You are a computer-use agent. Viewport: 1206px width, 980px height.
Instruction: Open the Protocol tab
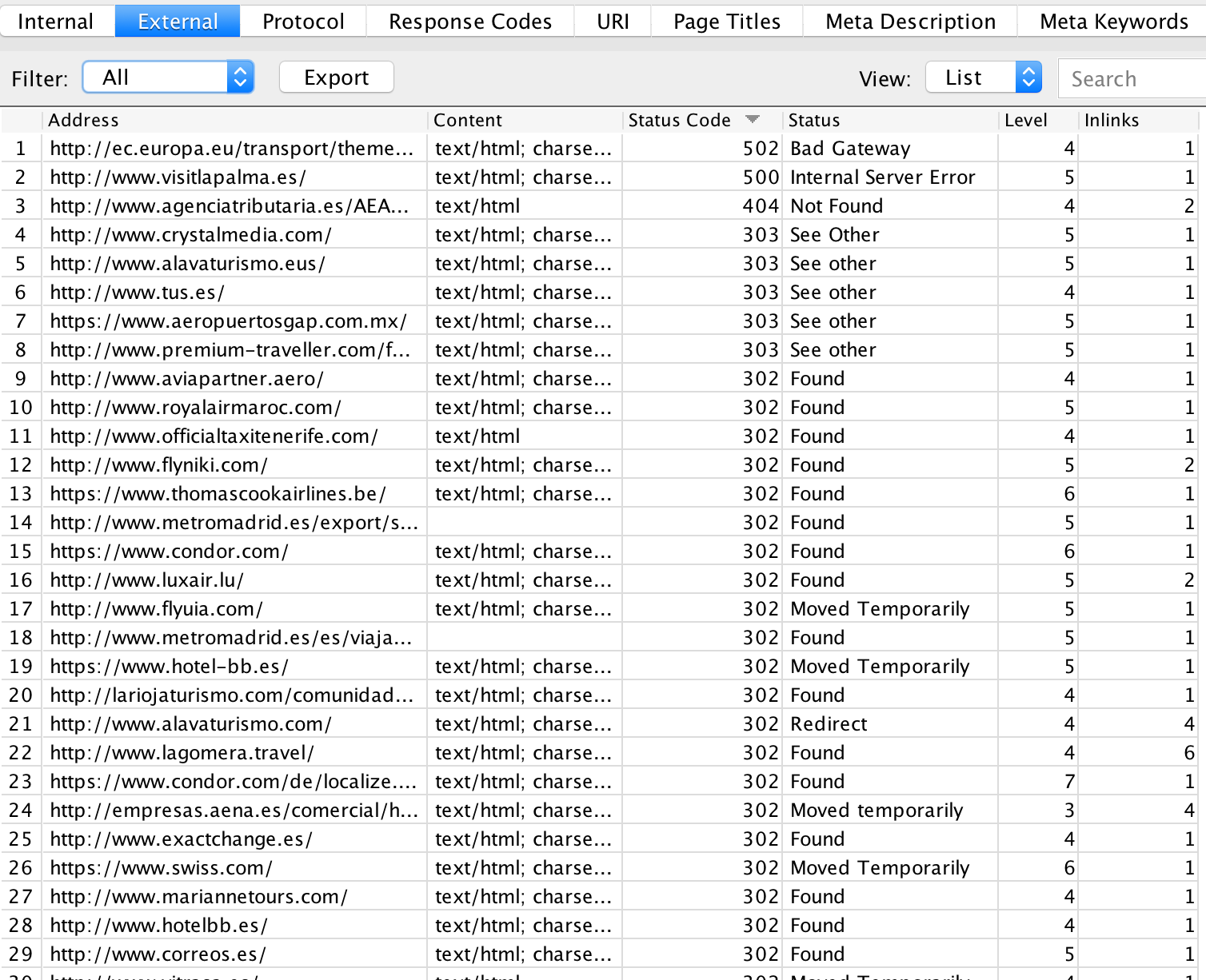pos(303,22)
